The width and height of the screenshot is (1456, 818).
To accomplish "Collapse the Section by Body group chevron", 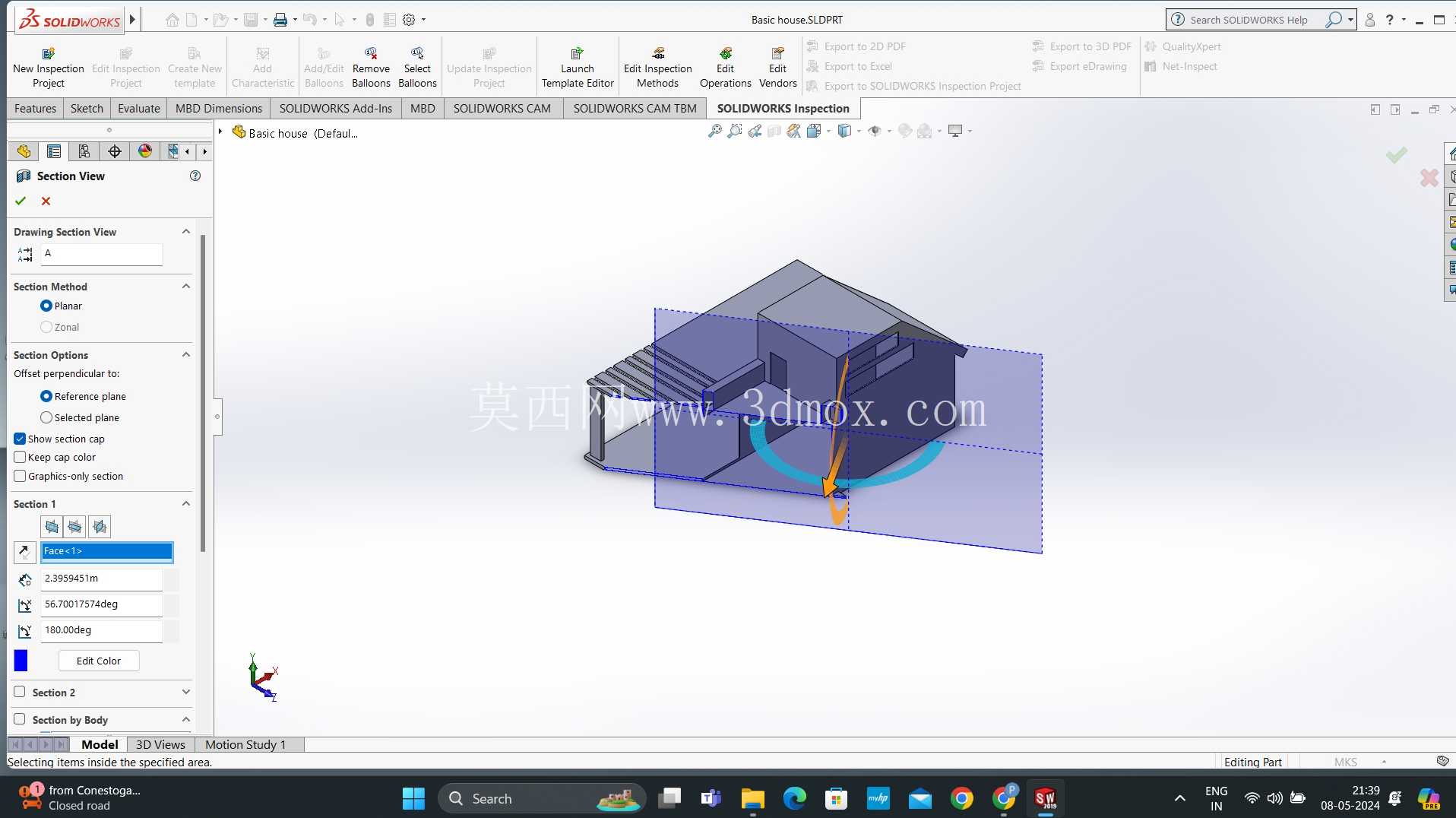I will point(185,719).
